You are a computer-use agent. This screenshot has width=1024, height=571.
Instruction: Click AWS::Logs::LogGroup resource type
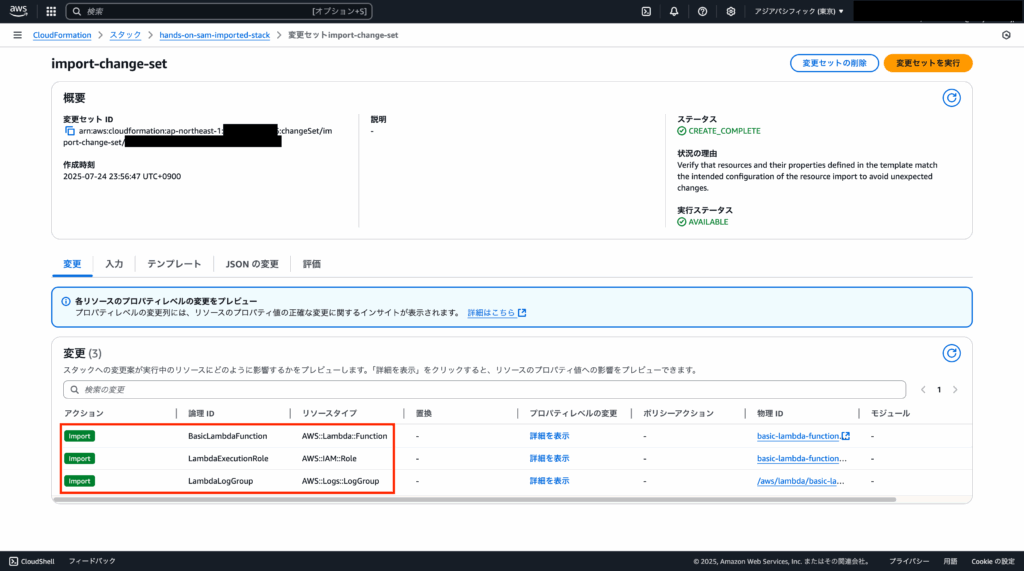340,481
